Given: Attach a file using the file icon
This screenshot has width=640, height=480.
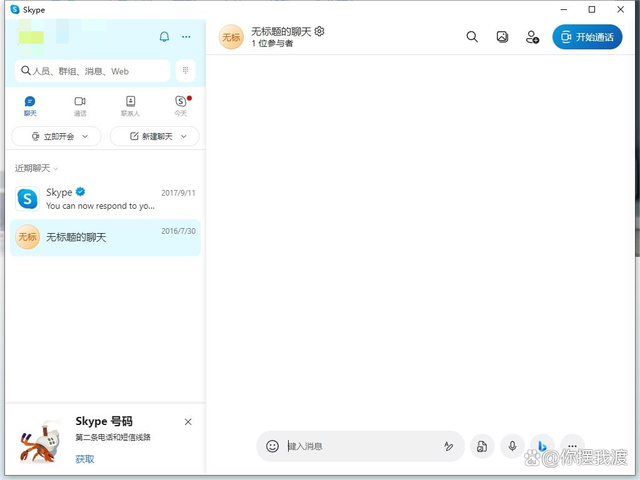Looking at the screenshot, I should click(482, 447).
